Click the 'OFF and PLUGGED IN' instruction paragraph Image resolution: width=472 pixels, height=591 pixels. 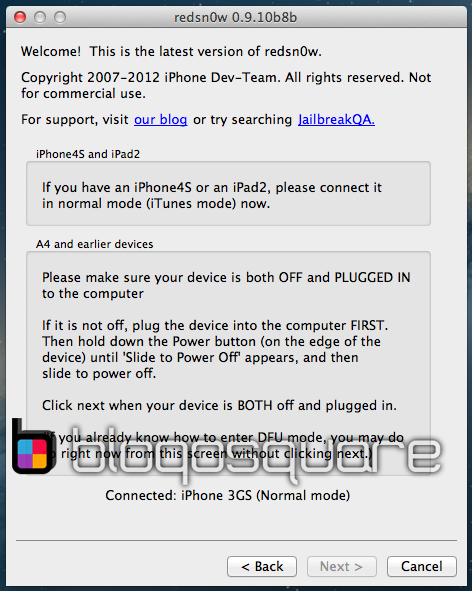pyautogui.click(x=226, y=285)
